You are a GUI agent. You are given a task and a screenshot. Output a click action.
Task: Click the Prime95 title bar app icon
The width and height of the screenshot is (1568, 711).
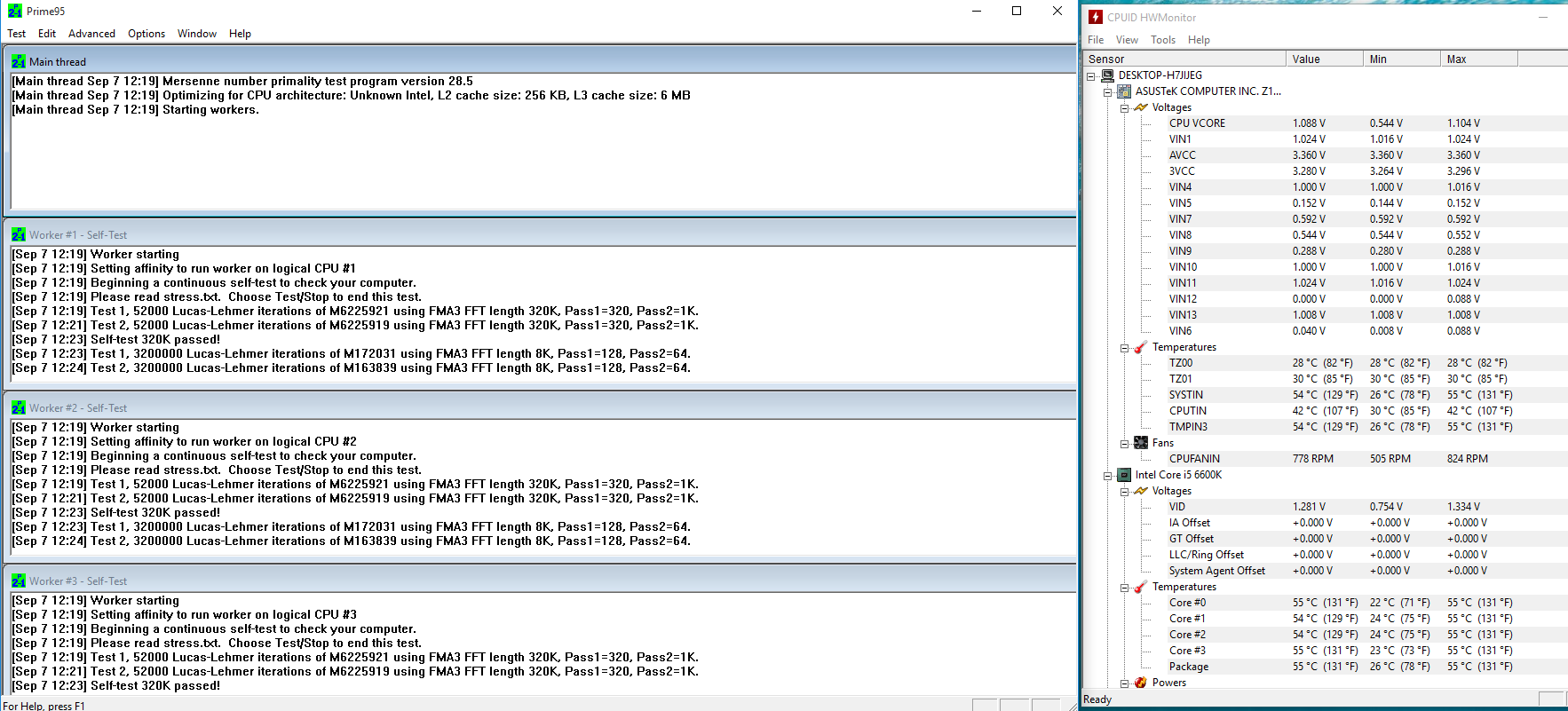coord(15,12)
